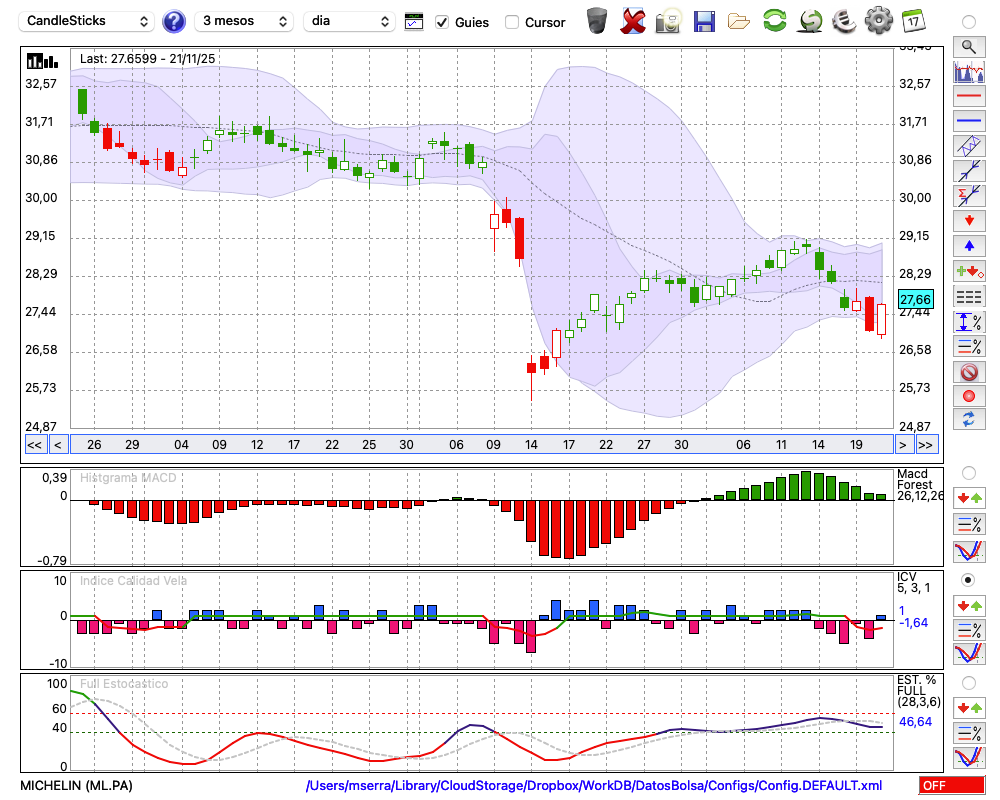Click the blue question mark help icon
Viewport: 1000px width, 800px height.
coord(174,21)
